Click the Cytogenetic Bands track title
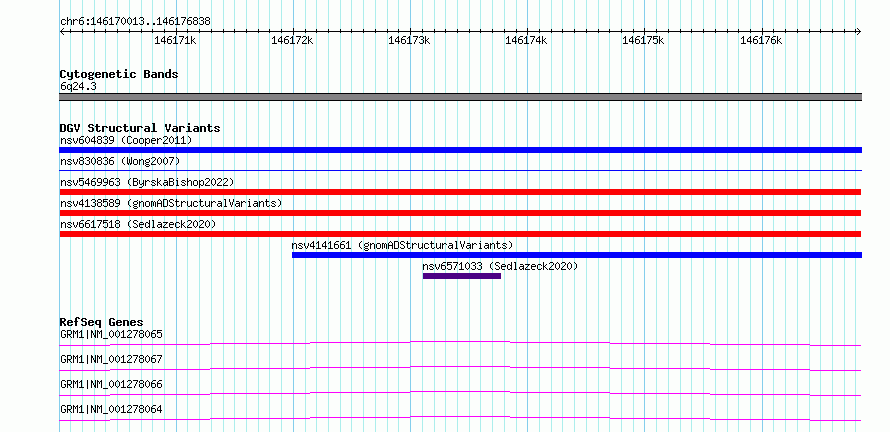 click(119, 74)
